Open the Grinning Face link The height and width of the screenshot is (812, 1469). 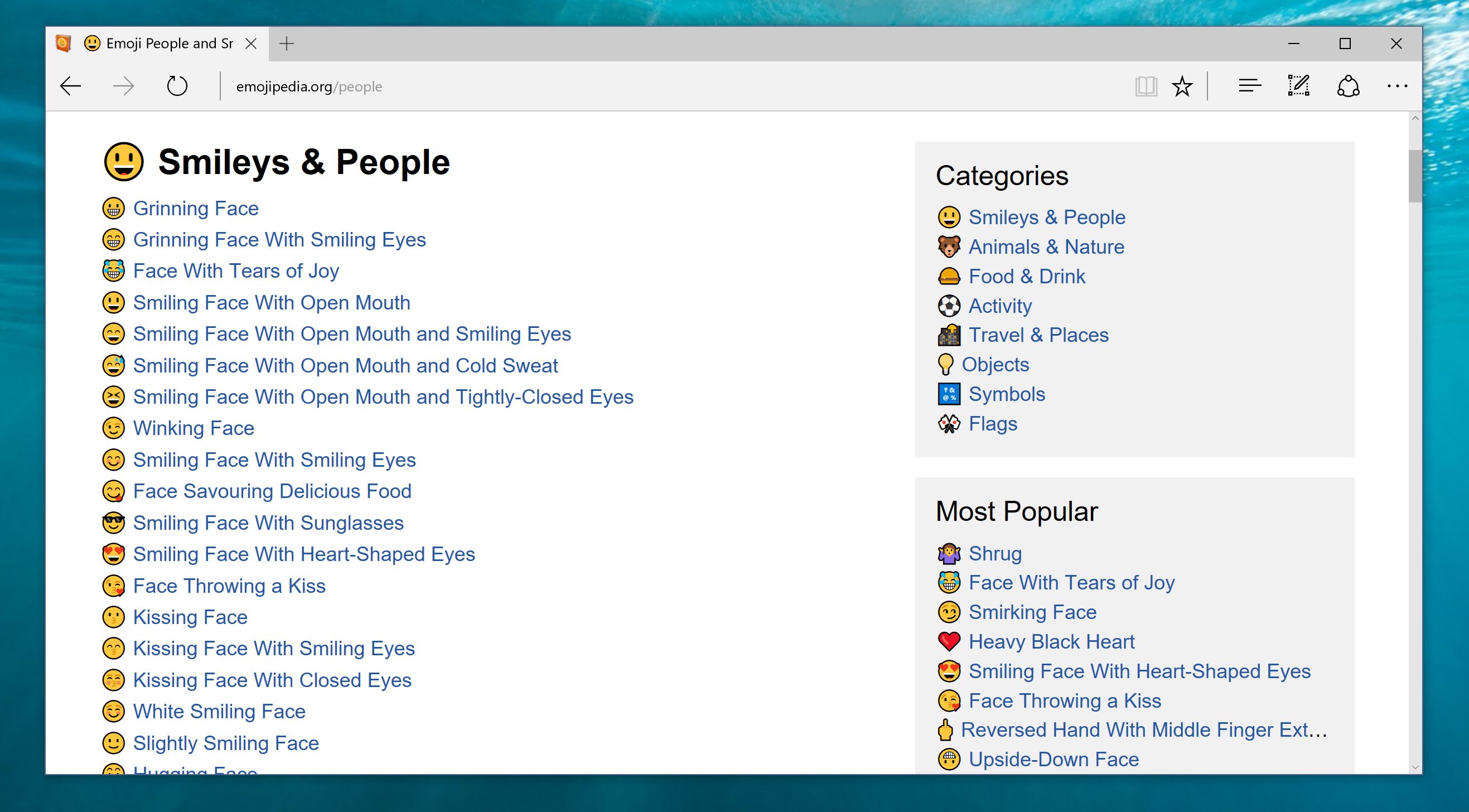click(196, 209)
